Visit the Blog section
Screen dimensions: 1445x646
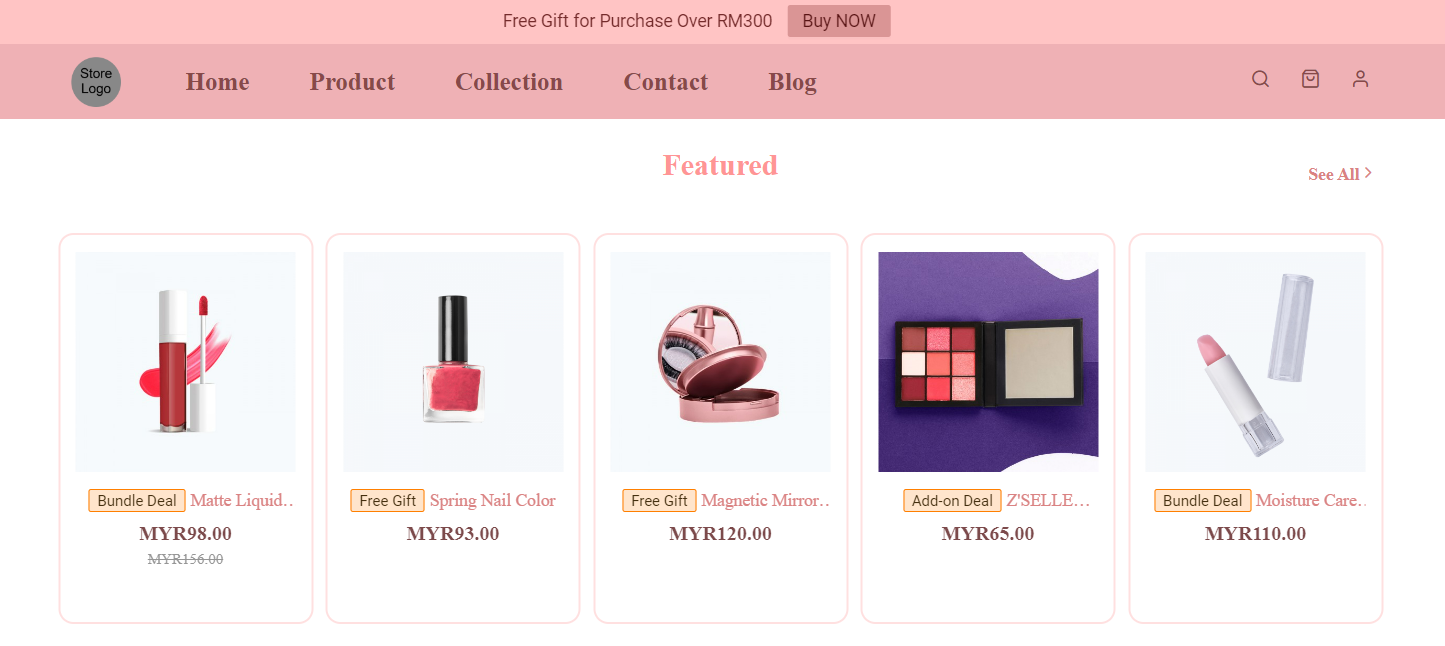(792, 82)
